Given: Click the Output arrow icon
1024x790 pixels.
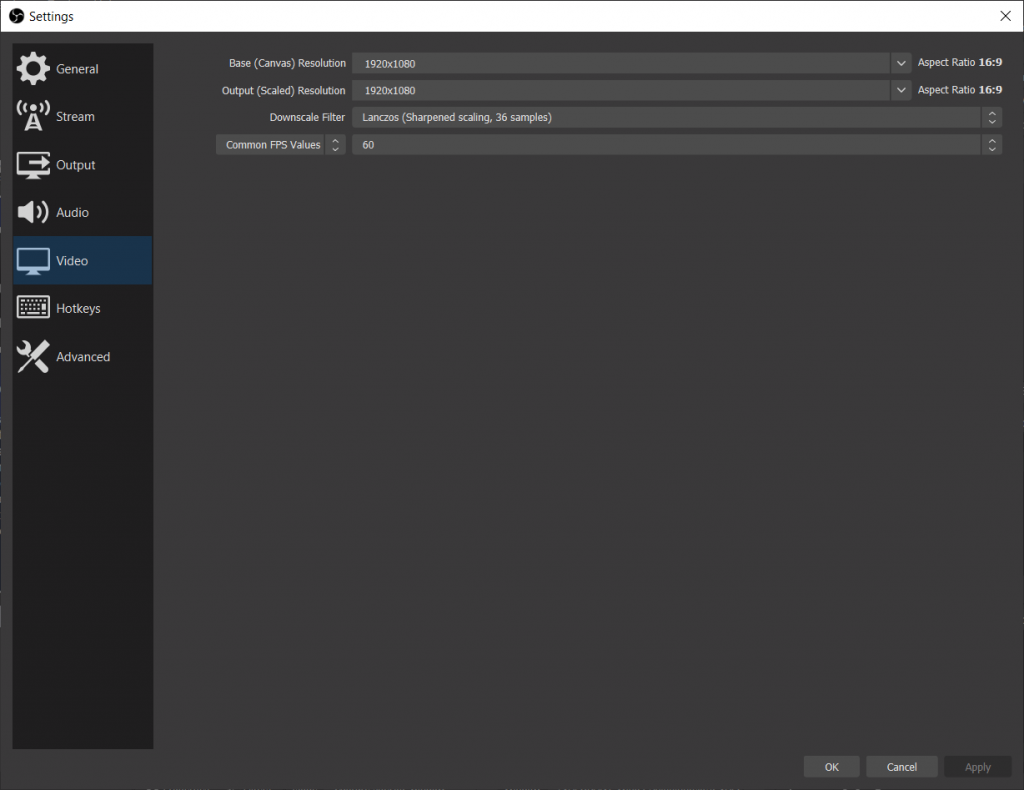Looking at the screenshot, I should [x=32, y=164].
